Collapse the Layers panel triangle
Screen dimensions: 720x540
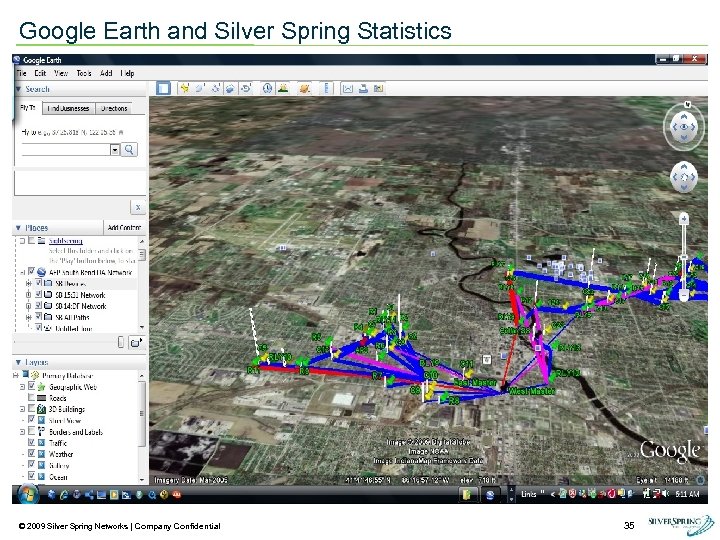click(18, 362)
